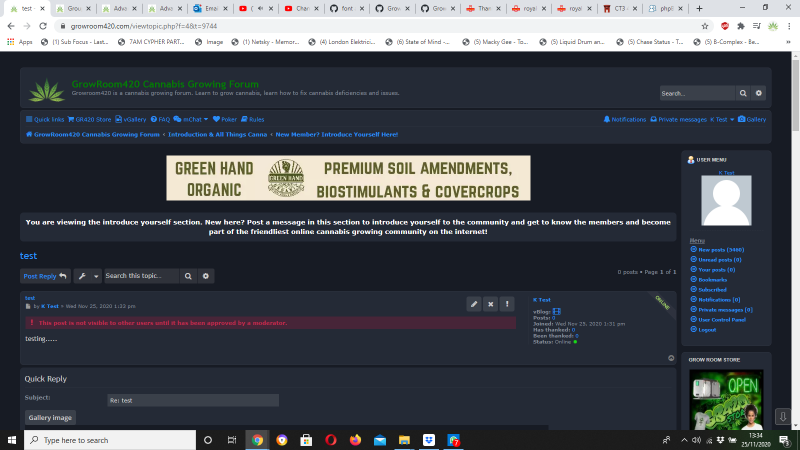Report post using the exclamation icon
The image size is (800, 450).
pos(507,303)
